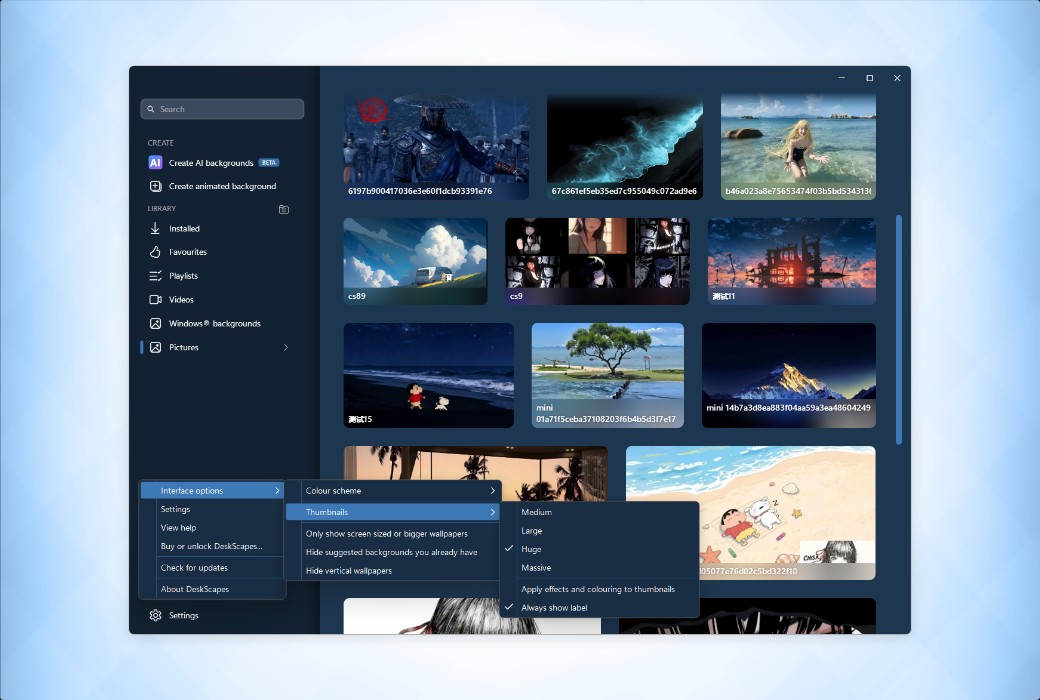This screenshot has width=1040, height=700.
Task: Click the Pictures folder icon in sidebar
Action: tap(155, 348)
